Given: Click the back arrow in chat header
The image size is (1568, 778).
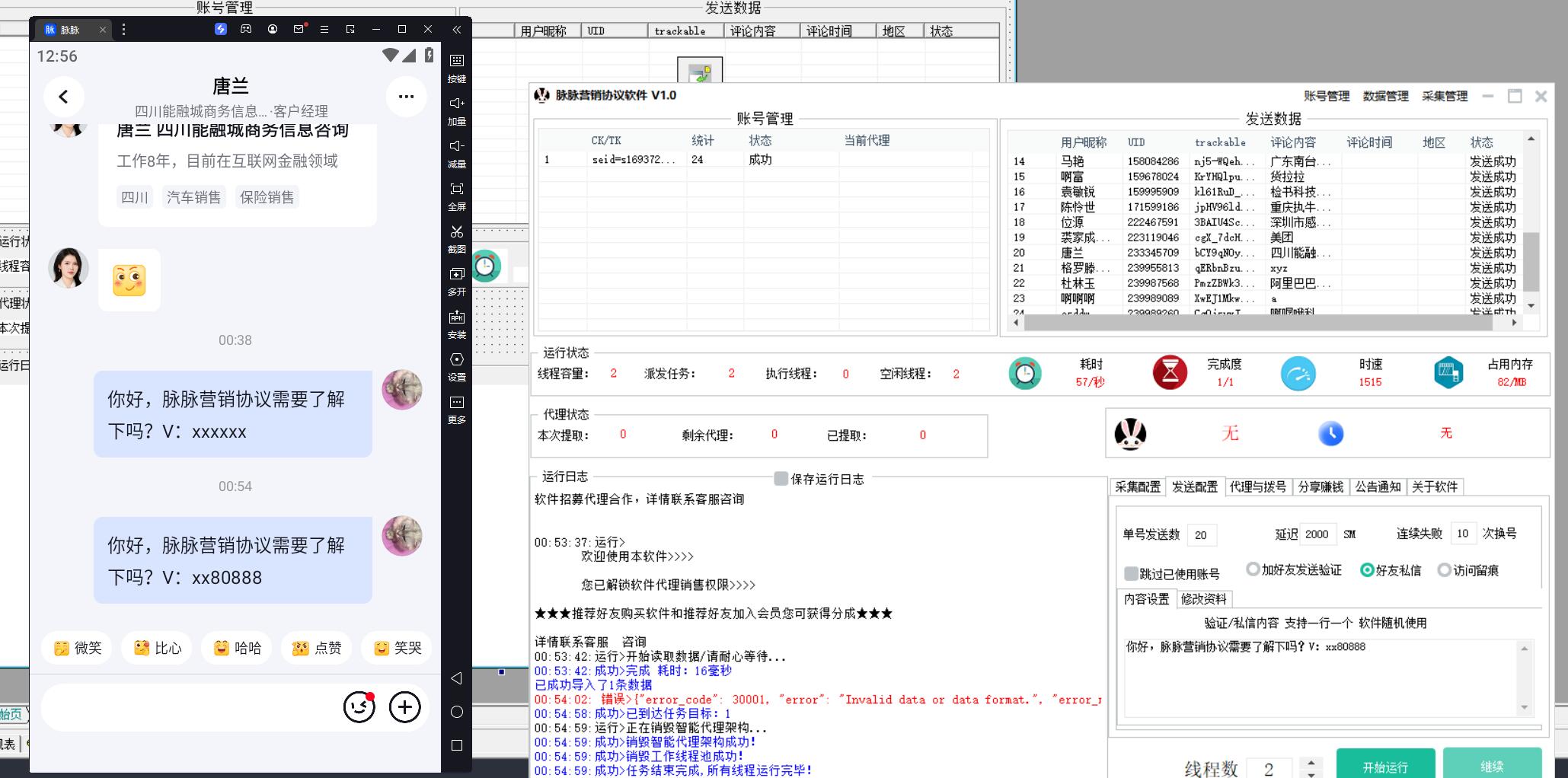Looking at the screenshot, I should click(x=64, y=97).
